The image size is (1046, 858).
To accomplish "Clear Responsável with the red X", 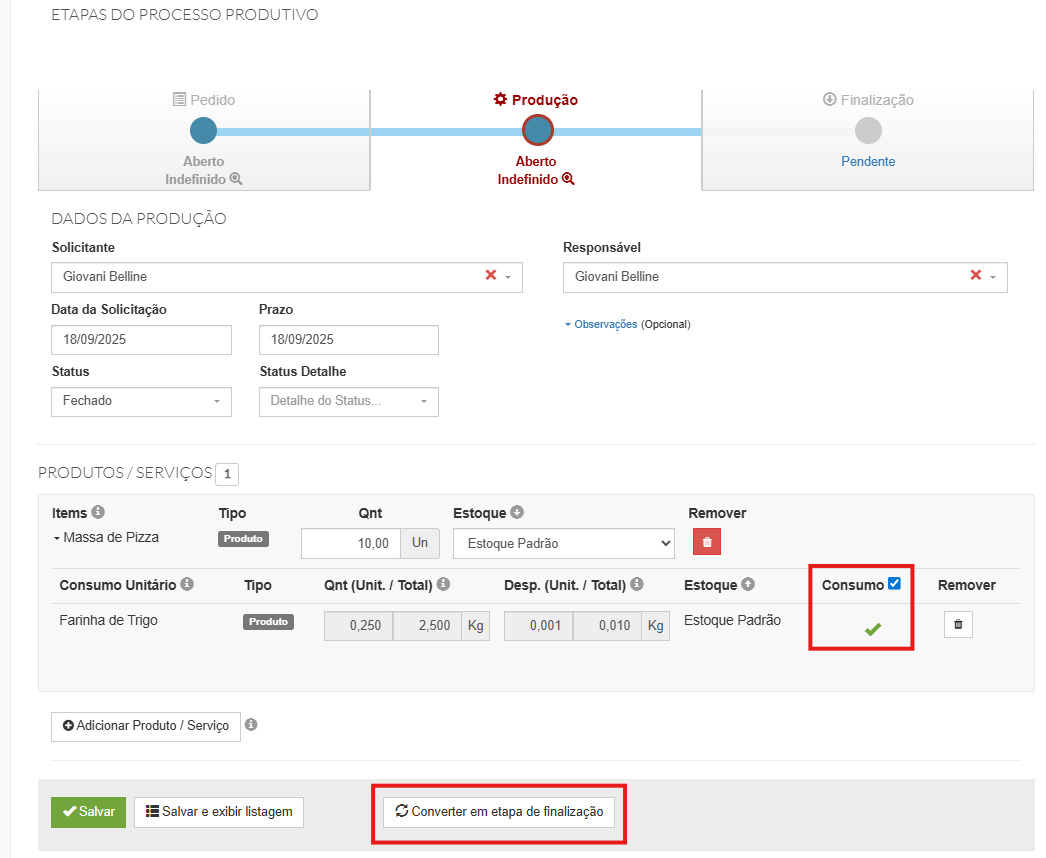I will (975, 276).
